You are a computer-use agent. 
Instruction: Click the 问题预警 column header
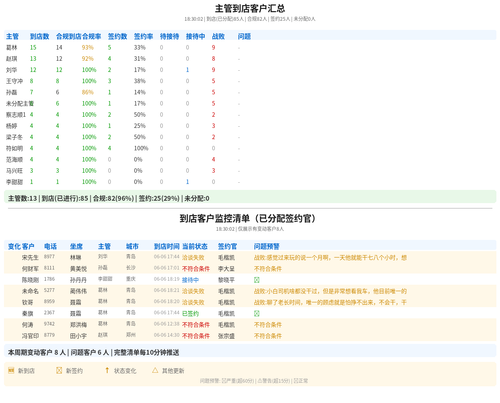[x=267, y=246]
